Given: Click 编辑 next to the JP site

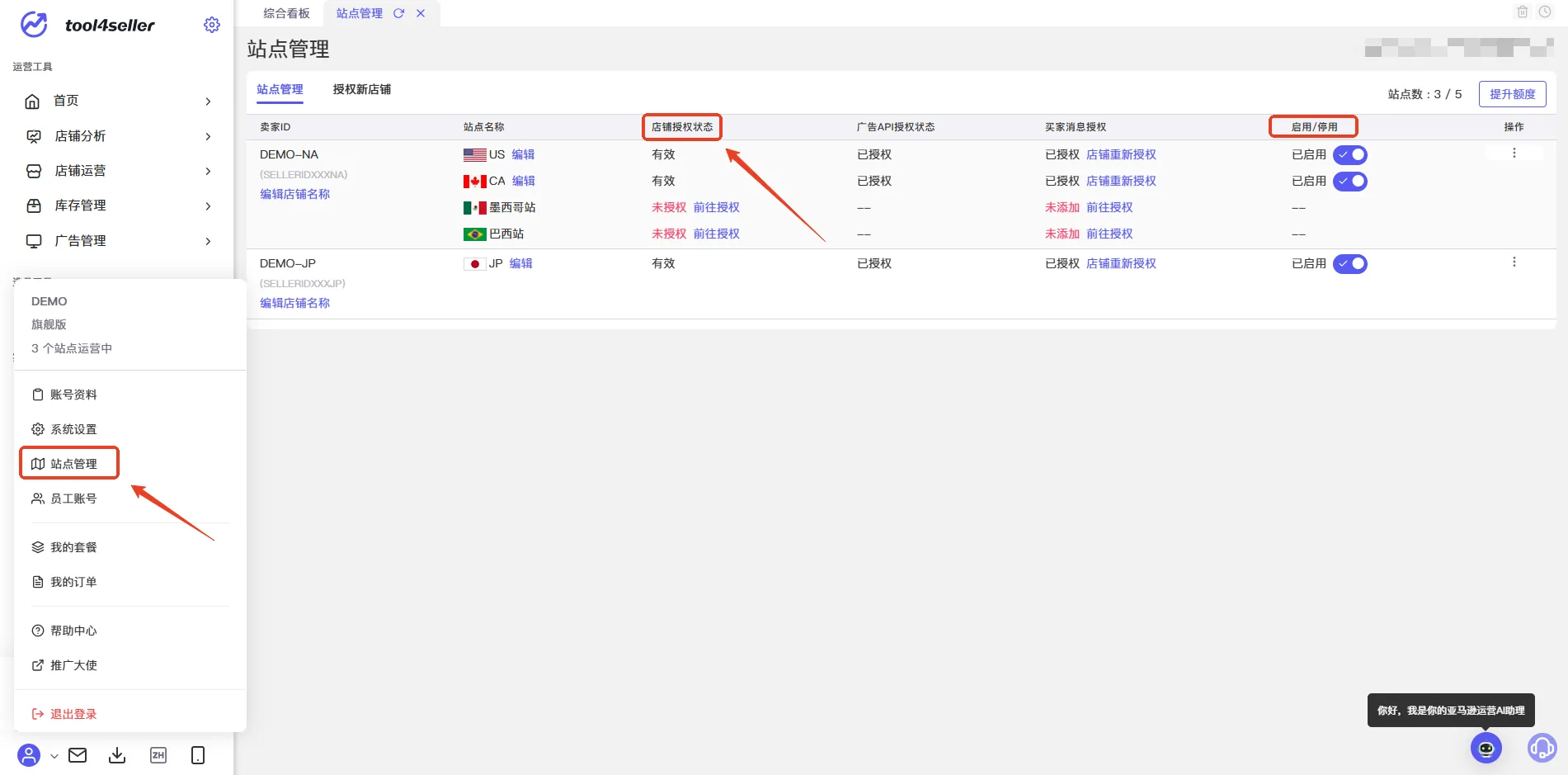Looking at the screenshot, I should pyautogui.click(x=520, y=263).
